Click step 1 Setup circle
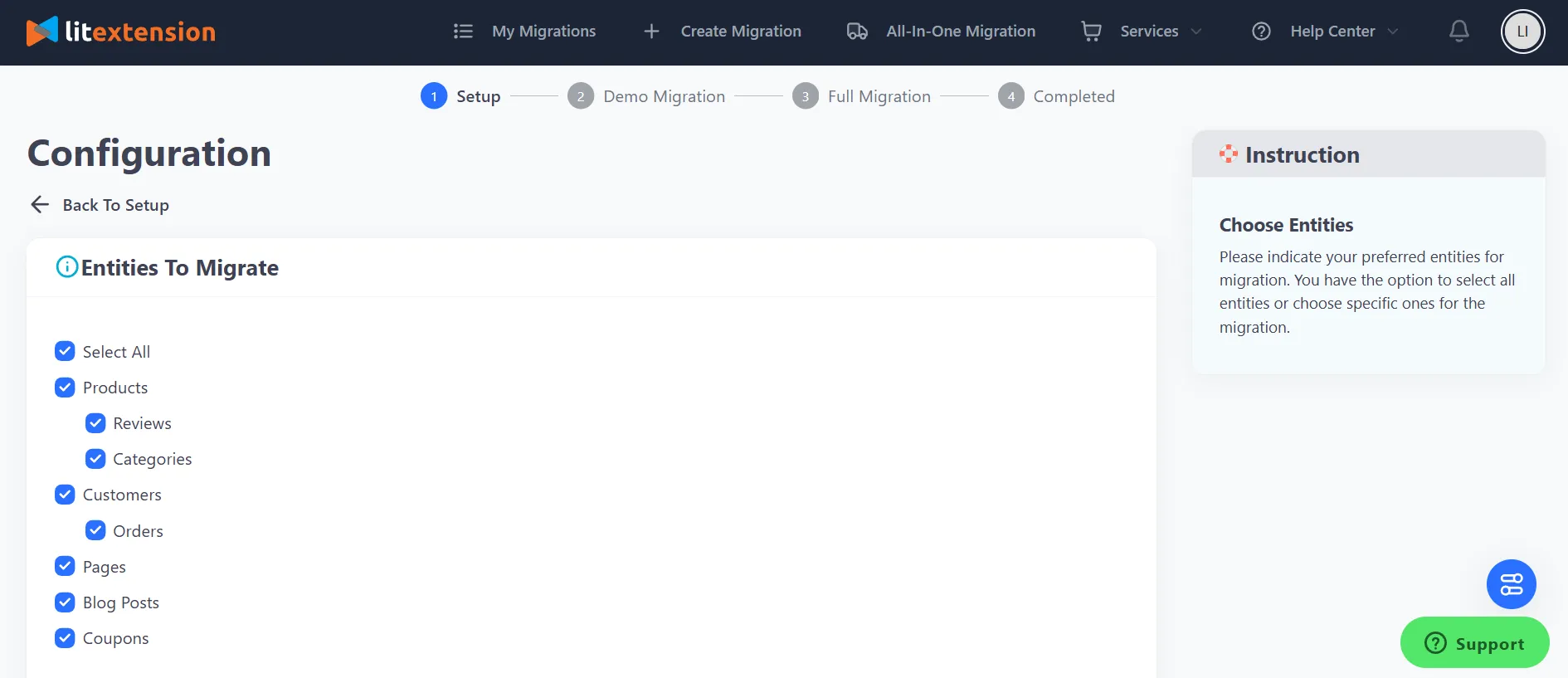 (433, 96)
